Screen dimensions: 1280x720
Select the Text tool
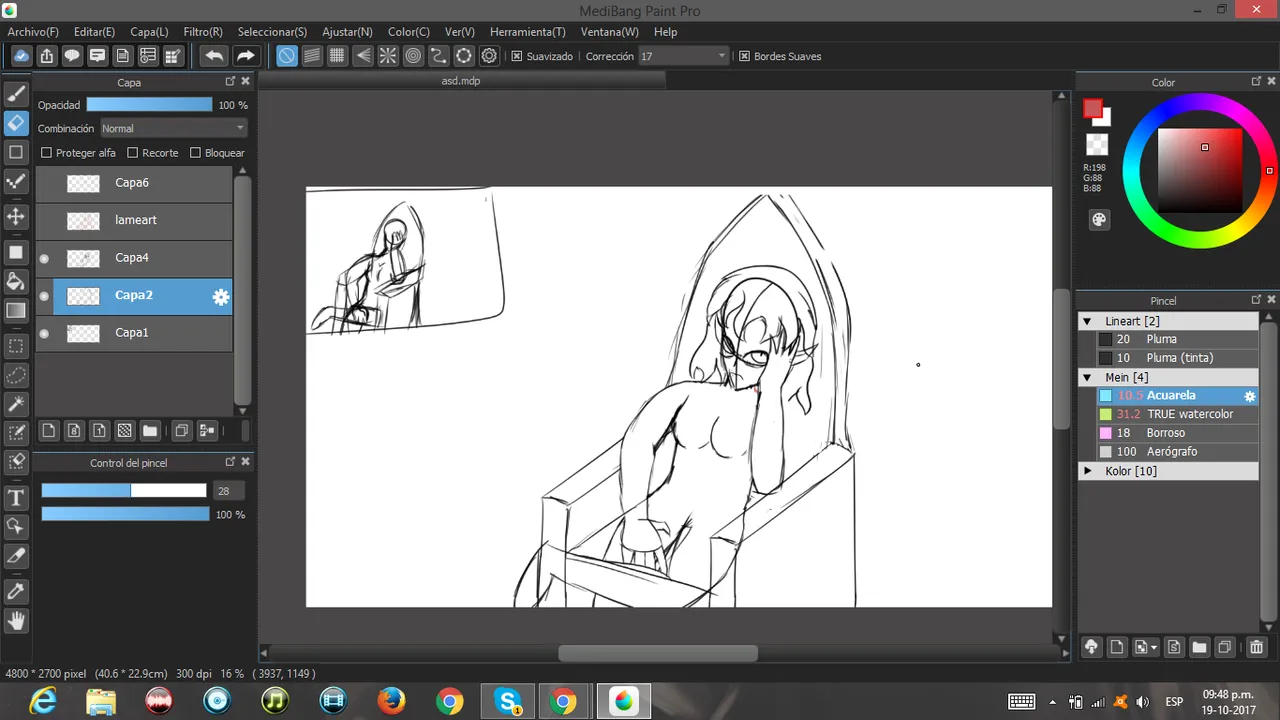(x=16, y=498)
